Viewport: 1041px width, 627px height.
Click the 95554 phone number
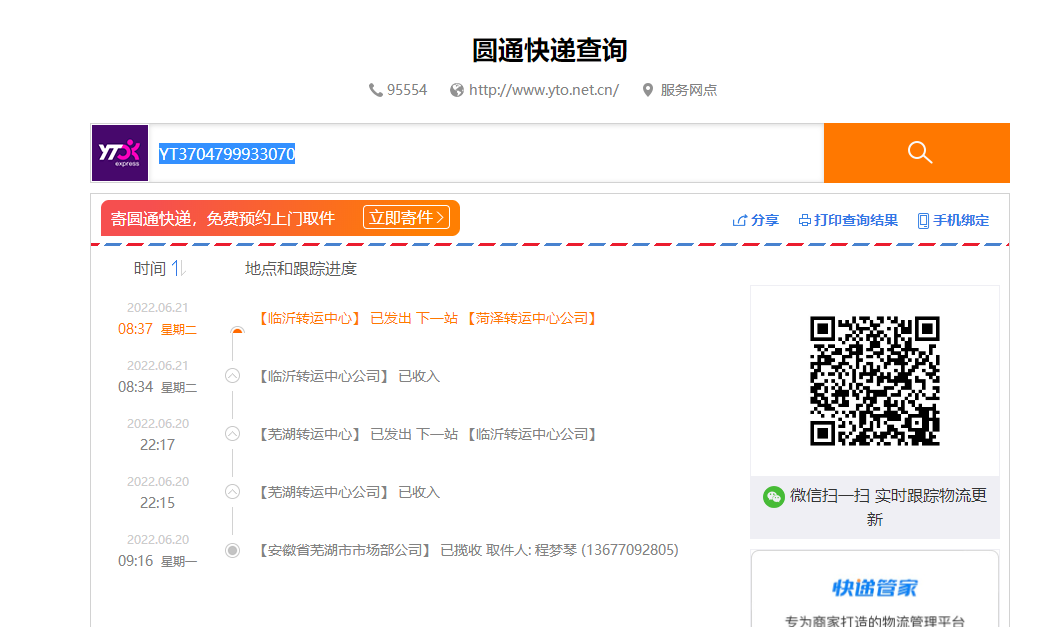pos(407,90)
